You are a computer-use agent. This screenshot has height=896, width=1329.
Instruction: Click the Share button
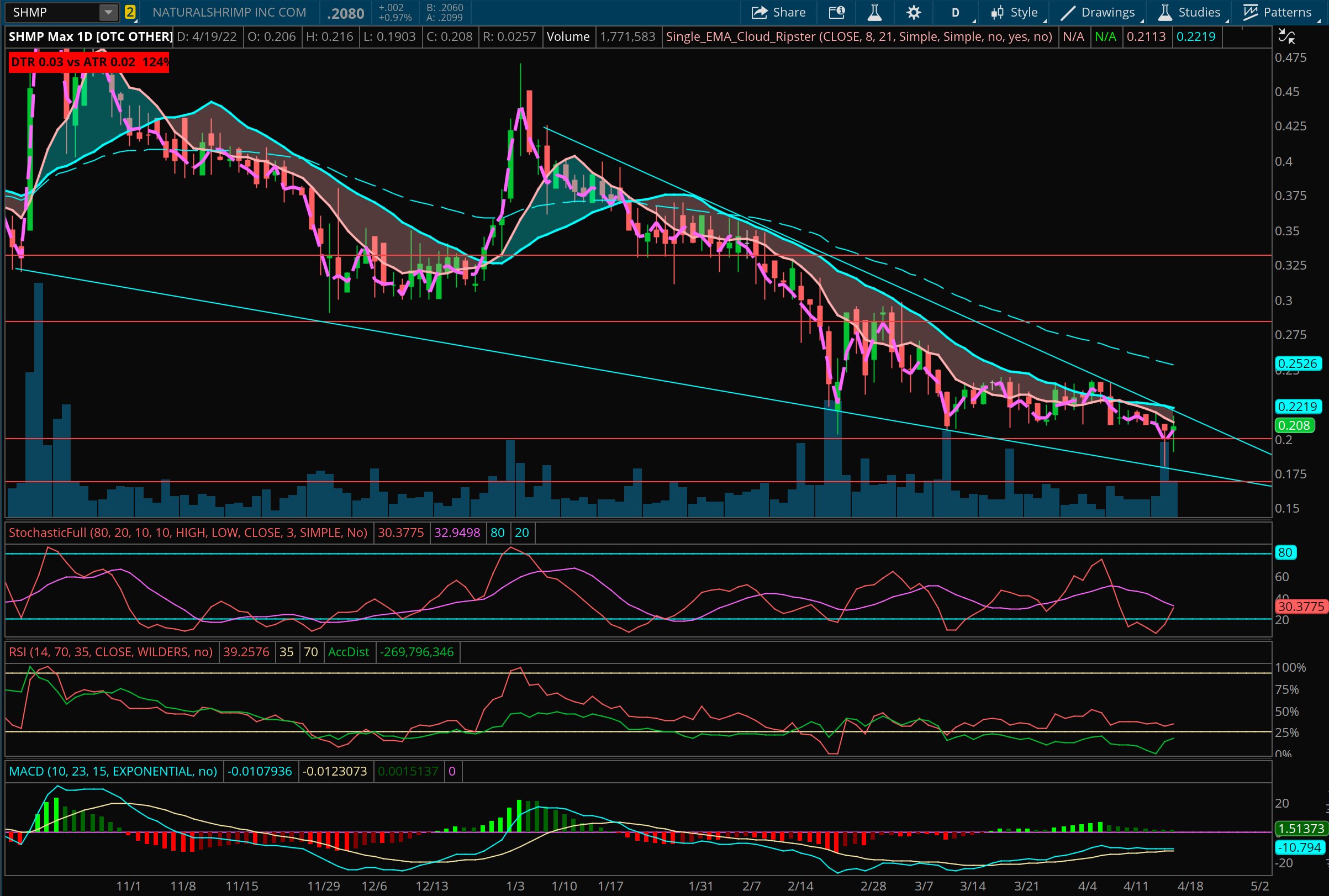tap(779, 12)
